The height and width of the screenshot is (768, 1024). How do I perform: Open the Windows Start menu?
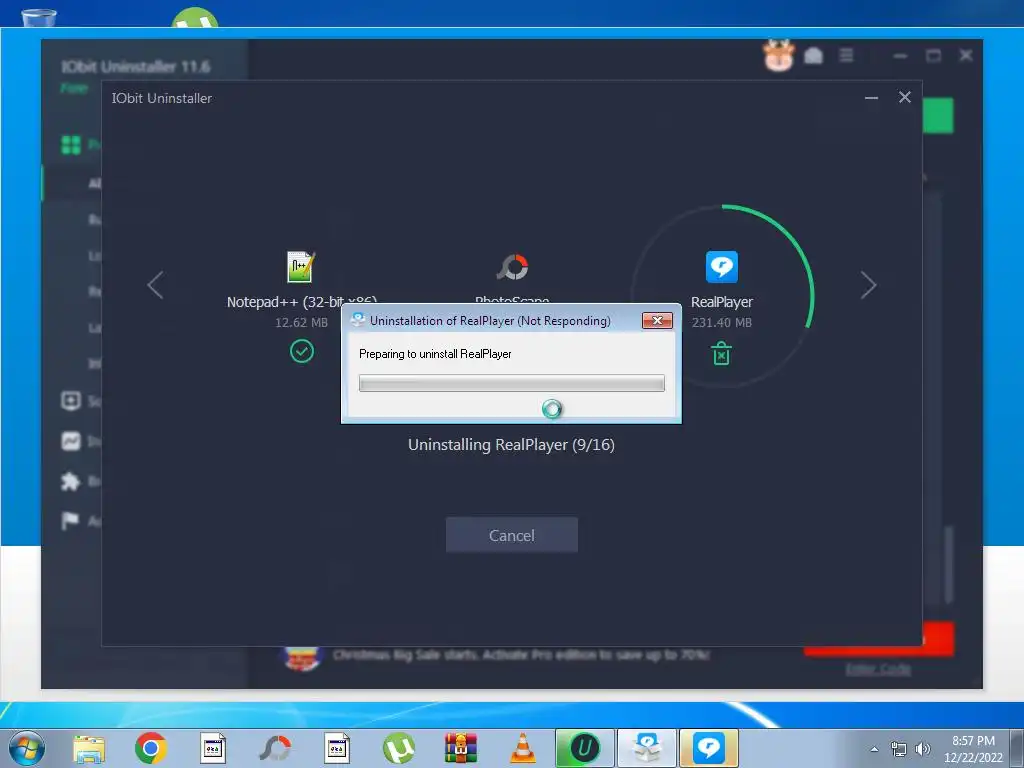27,748
